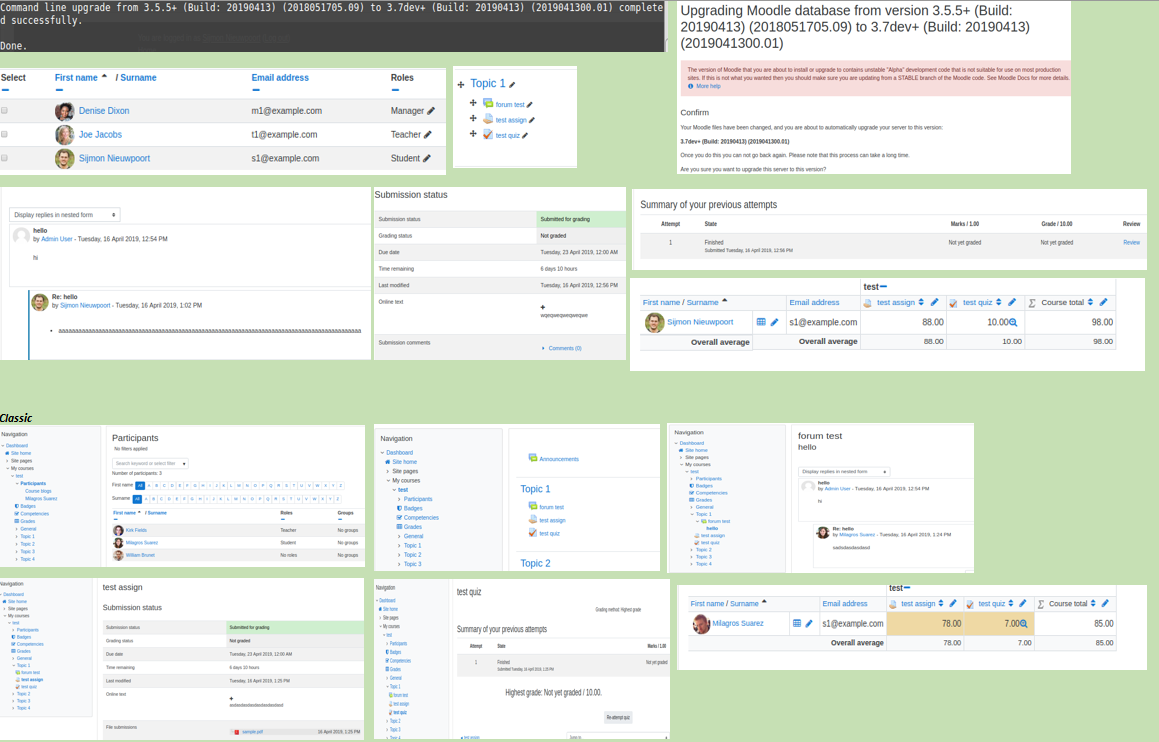Click the Re-attempt quiz button

coord(618,718)
